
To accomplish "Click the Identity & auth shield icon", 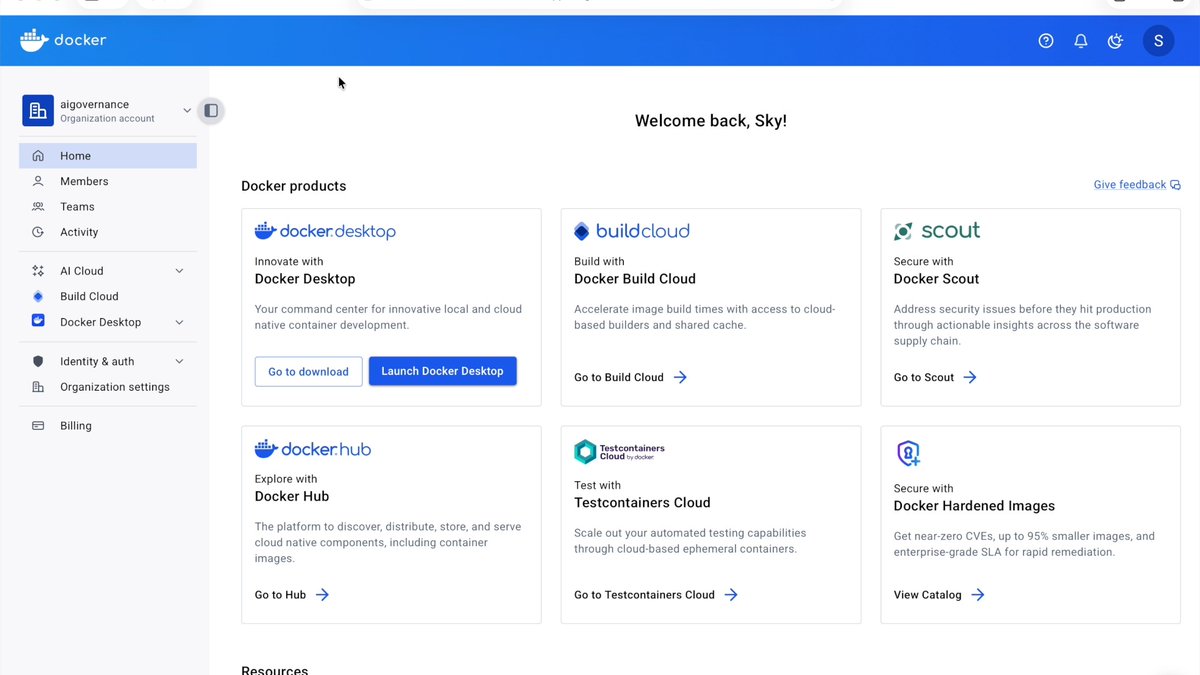I will (x=38, y=361).
